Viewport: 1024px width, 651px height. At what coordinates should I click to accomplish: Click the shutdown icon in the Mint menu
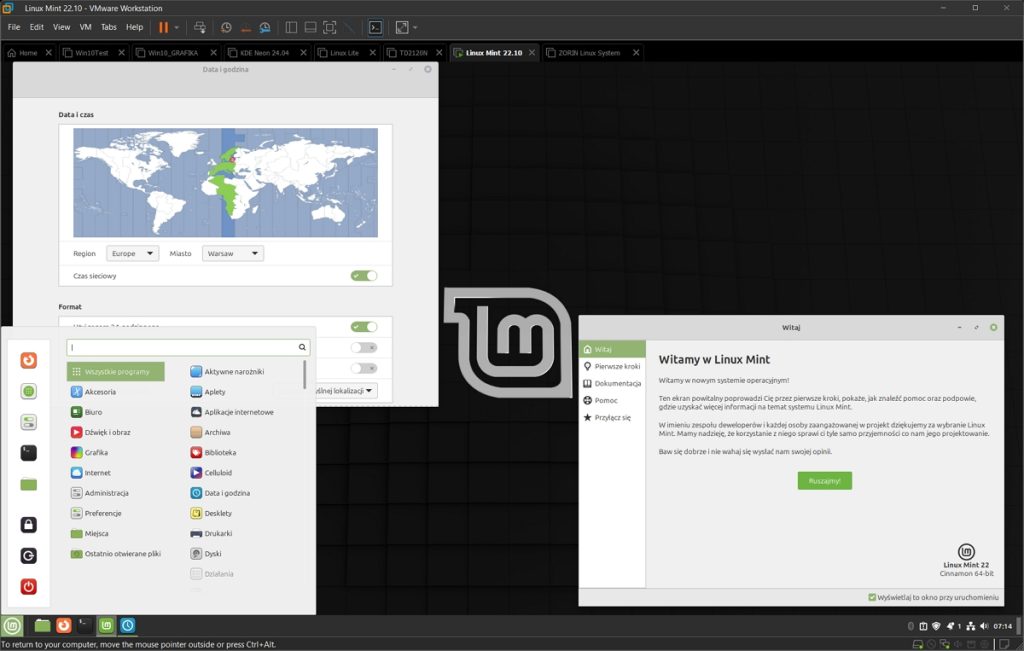28,586
